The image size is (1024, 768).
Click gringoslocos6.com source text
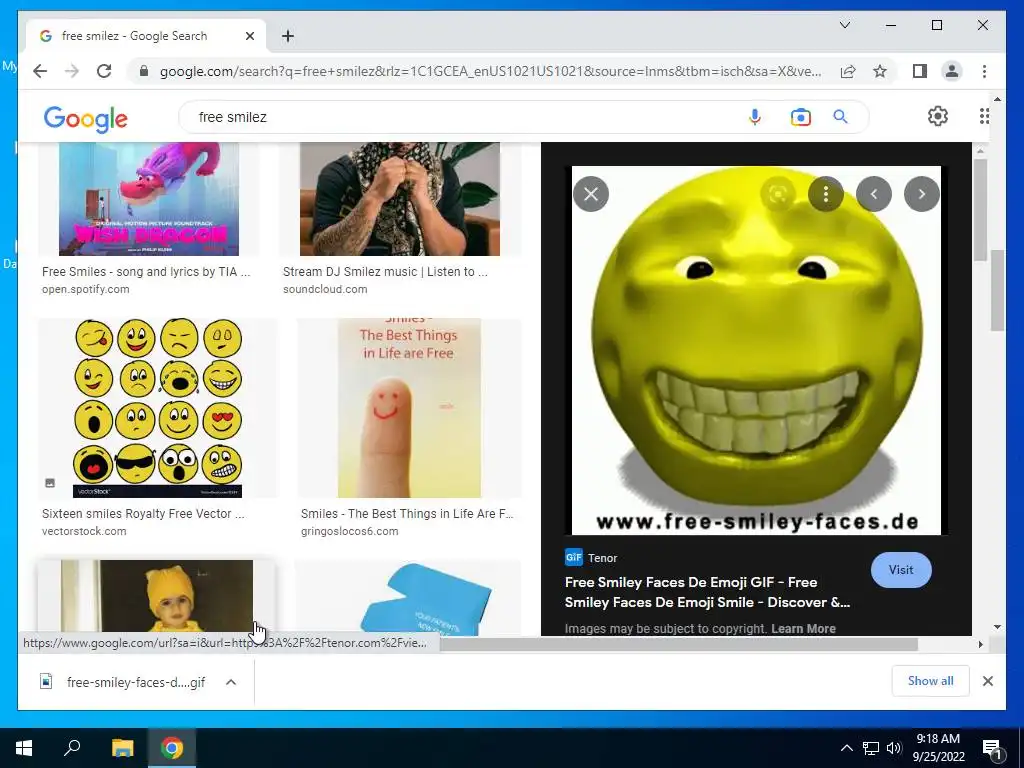pos(349,531)
